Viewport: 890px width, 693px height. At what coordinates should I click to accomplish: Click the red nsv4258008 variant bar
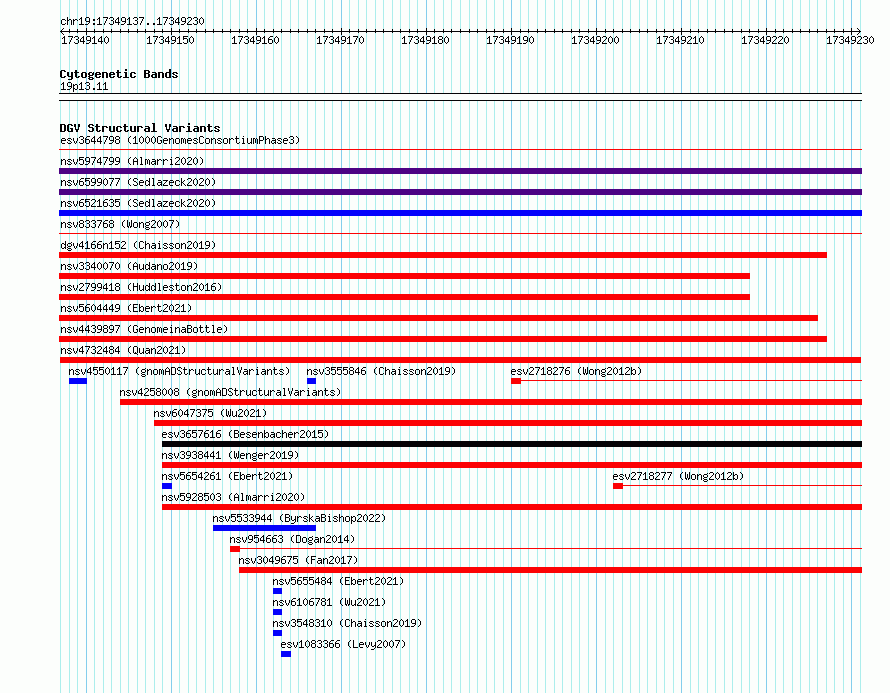[491, 402]
